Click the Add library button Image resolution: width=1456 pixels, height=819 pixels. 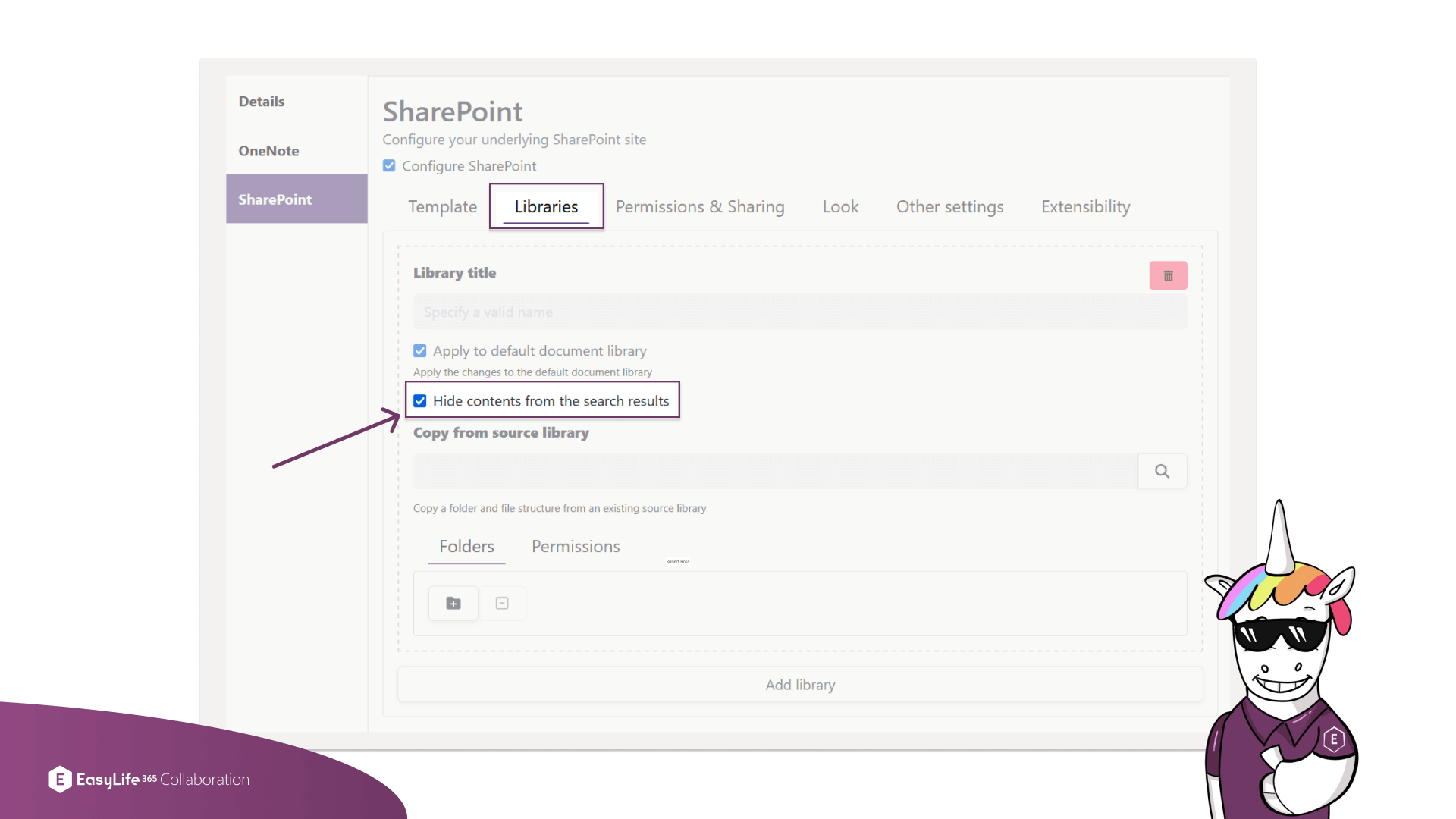[799, 684]
